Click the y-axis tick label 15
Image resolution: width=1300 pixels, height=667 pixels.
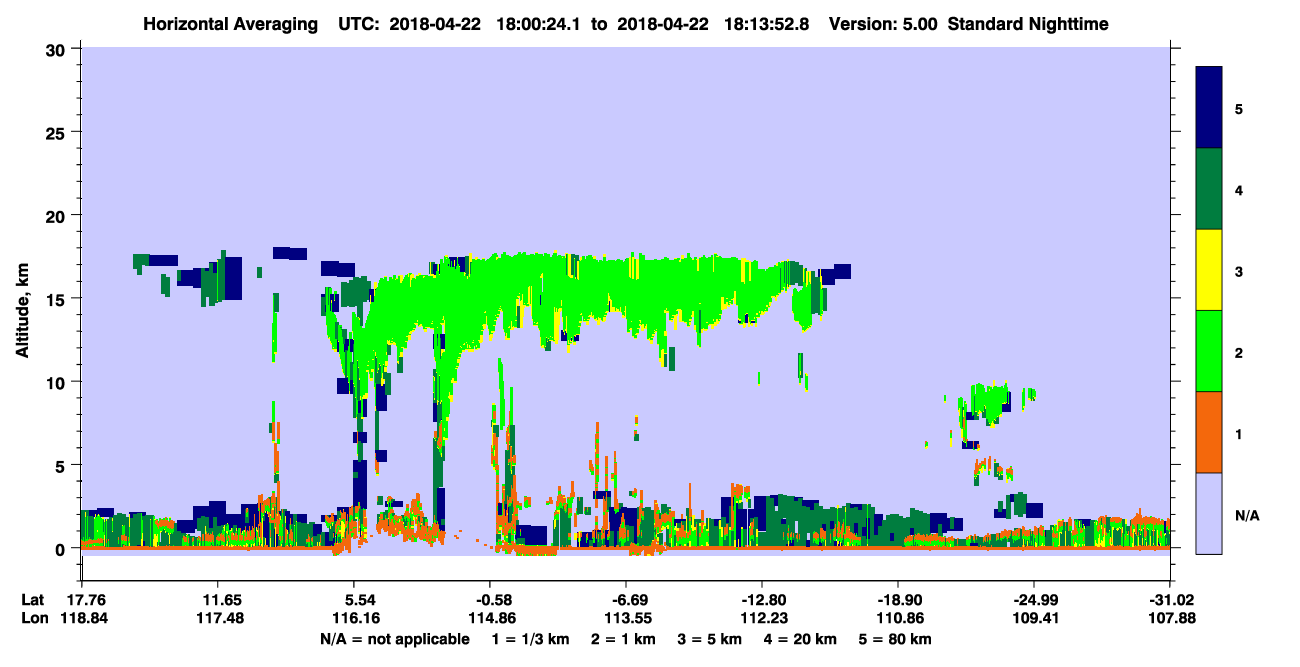tap(58, 299)
